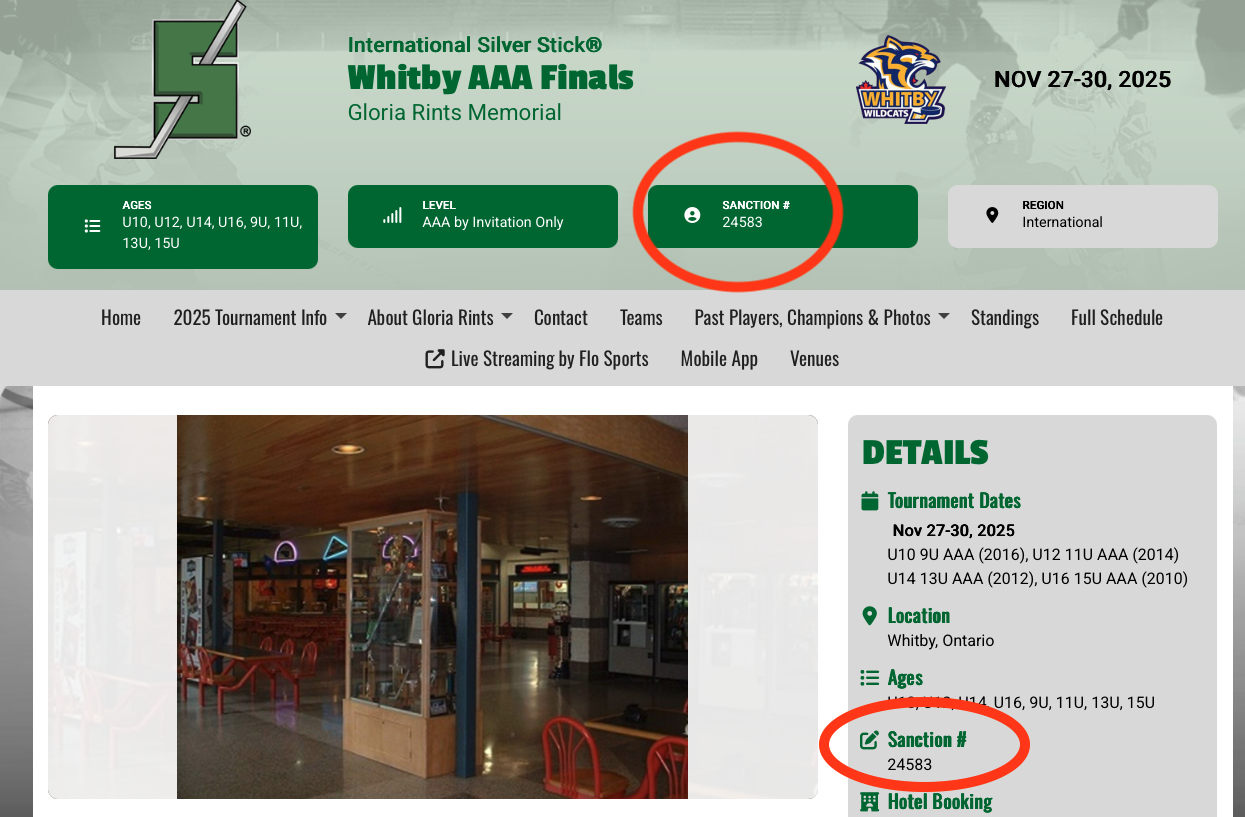Click the green Silver Stick logo
The image size is (1245, 817).
pos(183,80)
